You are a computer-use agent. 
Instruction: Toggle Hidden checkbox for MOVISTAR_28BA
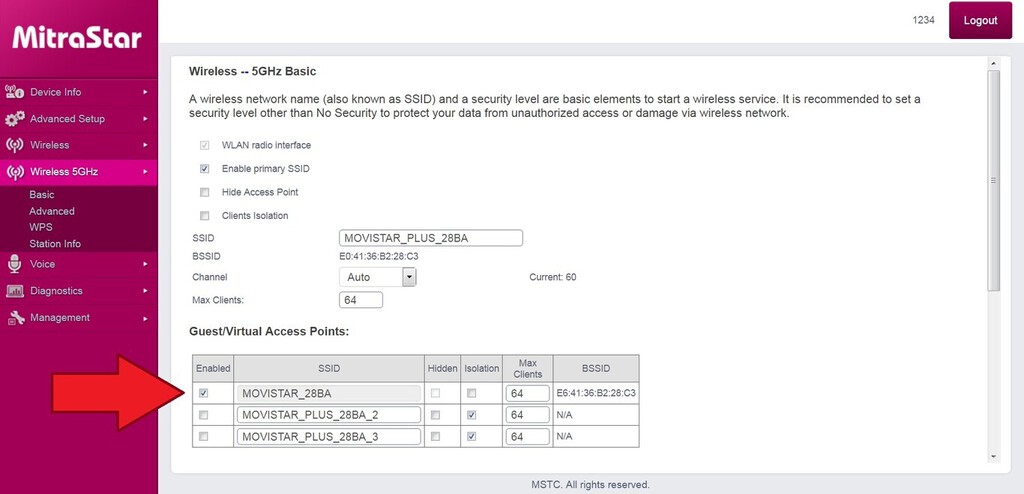pos(436,393)
